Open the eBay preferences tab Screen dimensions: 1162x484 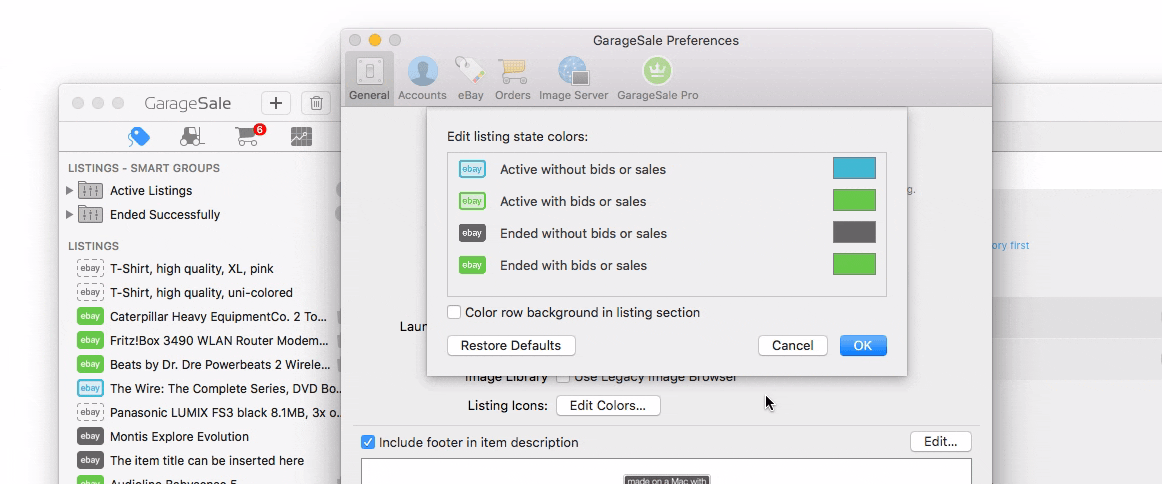(471, 79)
